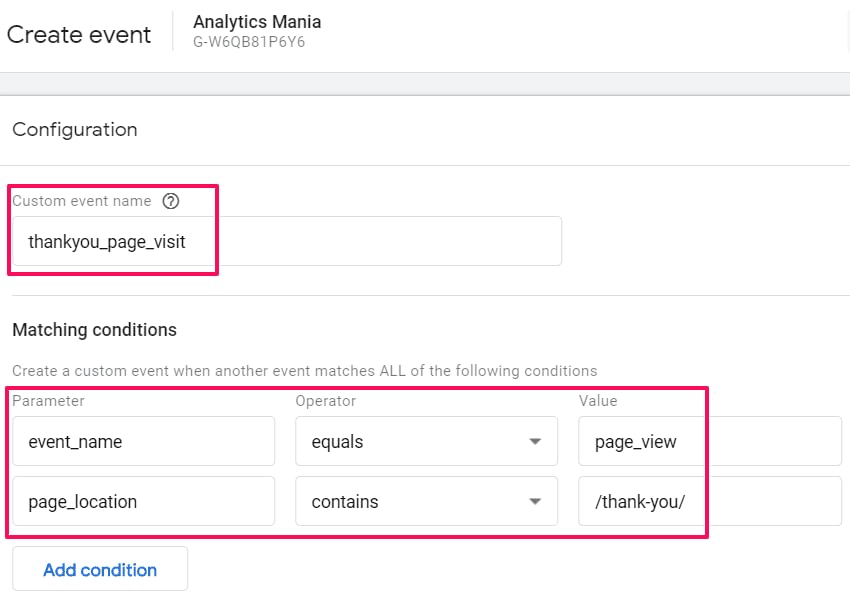Click the Analytics Mania property name
The height and width of the screenshot is (604, 850).
pos(257,22)
